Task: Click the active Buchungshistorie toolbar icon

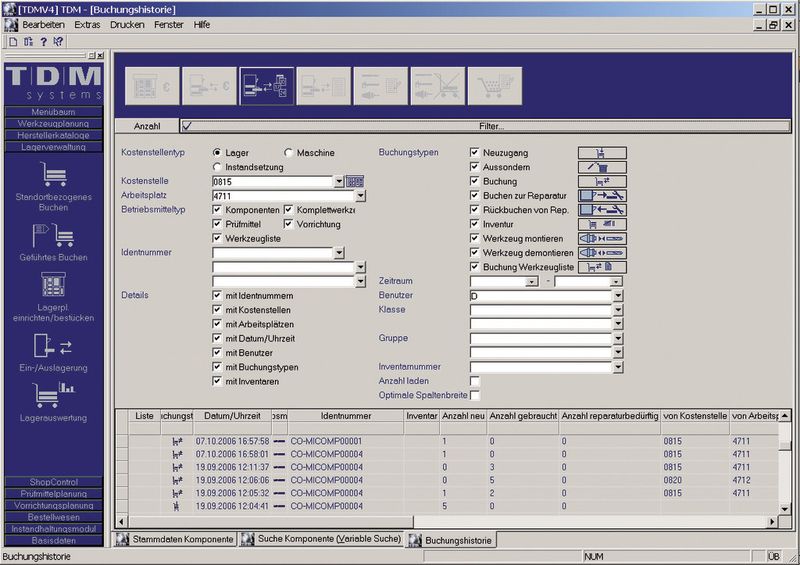Action: coord(267,86)
